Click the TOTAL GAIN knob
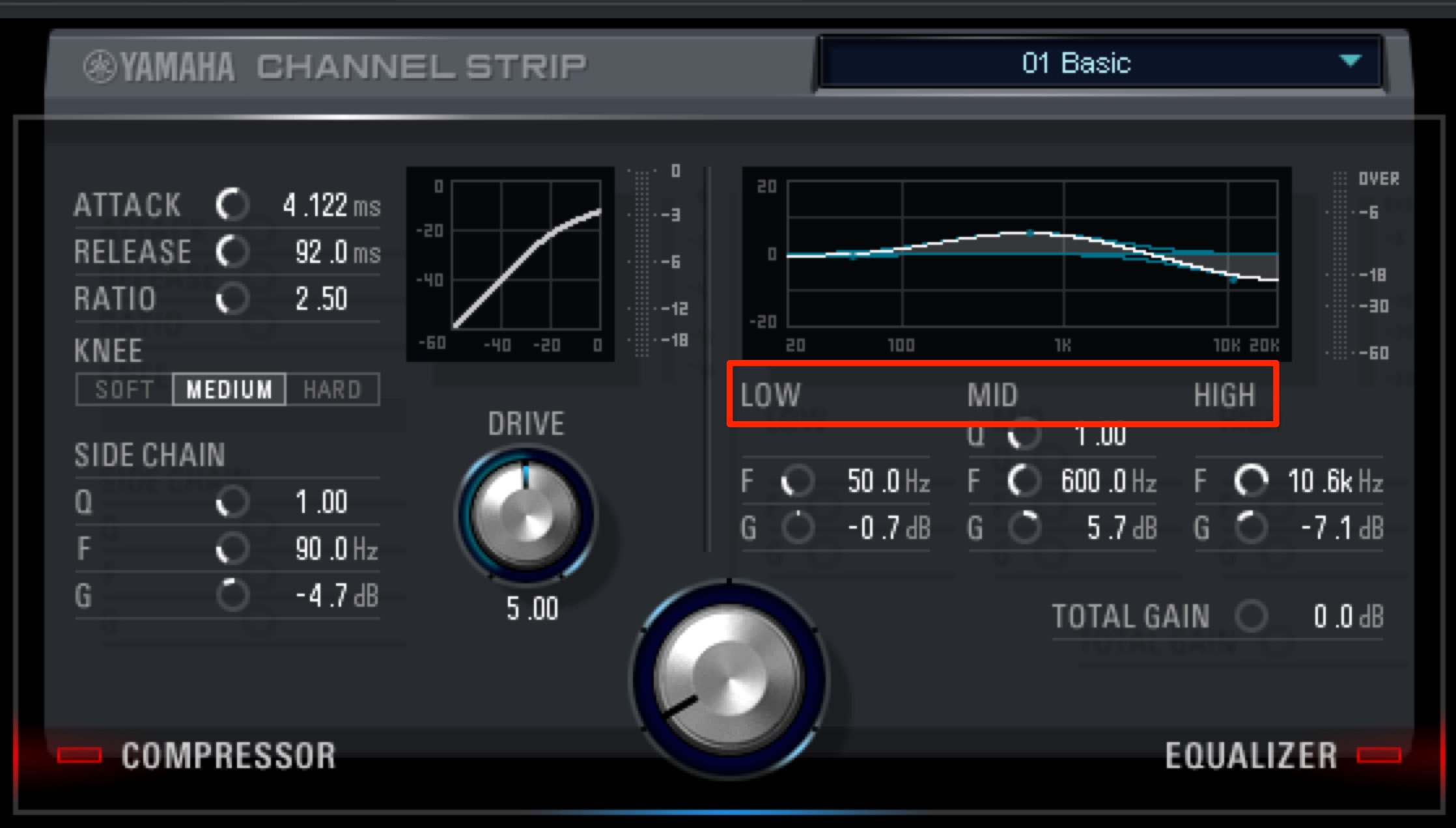1456x828 pixels. coord(1251,616)
